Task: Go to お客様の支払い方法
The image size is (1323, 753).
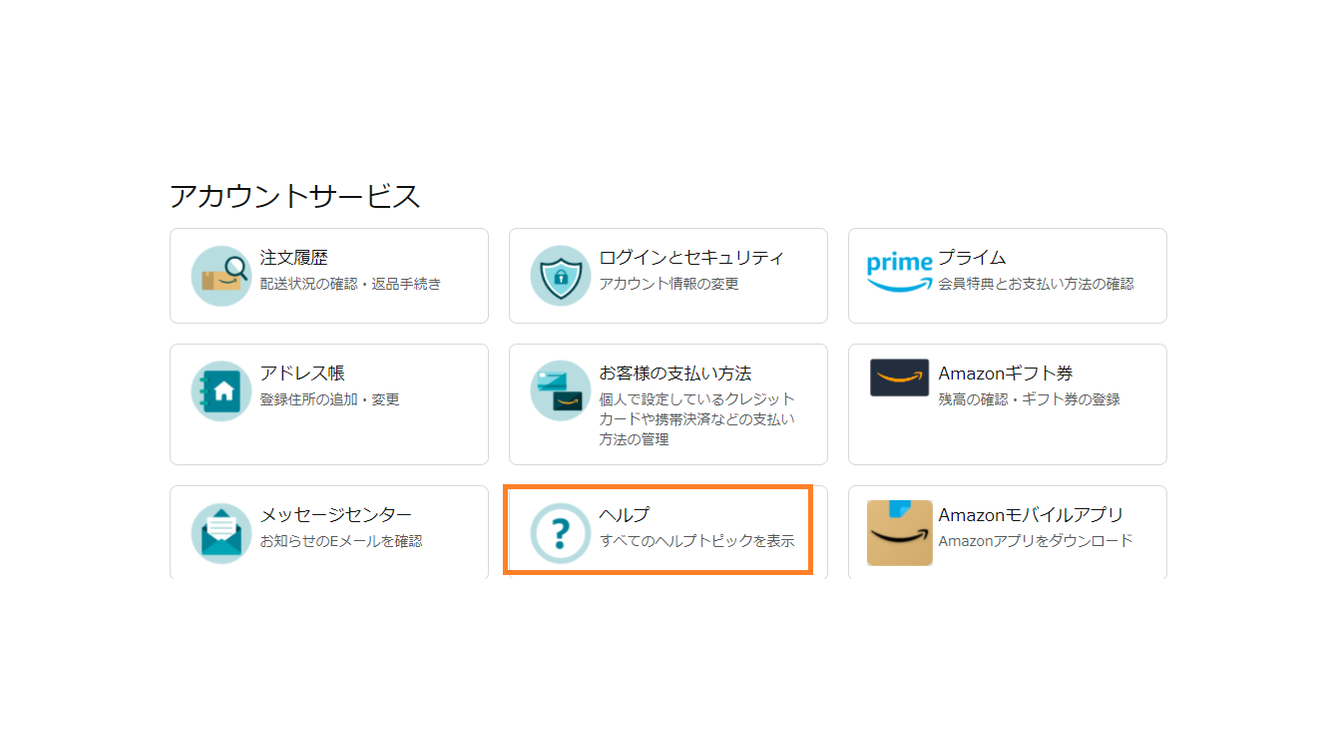Action: [x=675, y=374]
